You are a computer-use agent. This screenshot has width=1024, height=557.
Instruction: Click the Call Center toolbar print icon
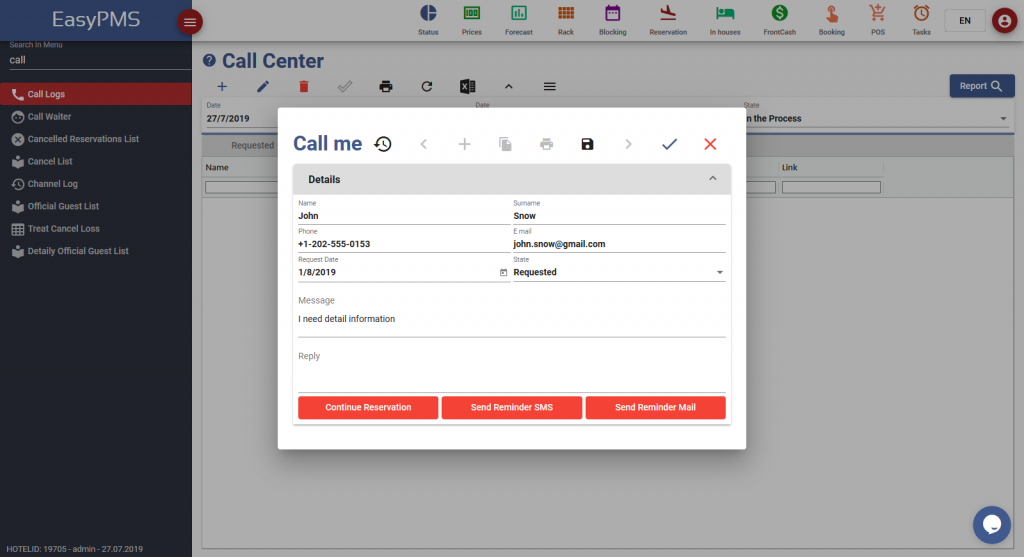coord(386,86)
